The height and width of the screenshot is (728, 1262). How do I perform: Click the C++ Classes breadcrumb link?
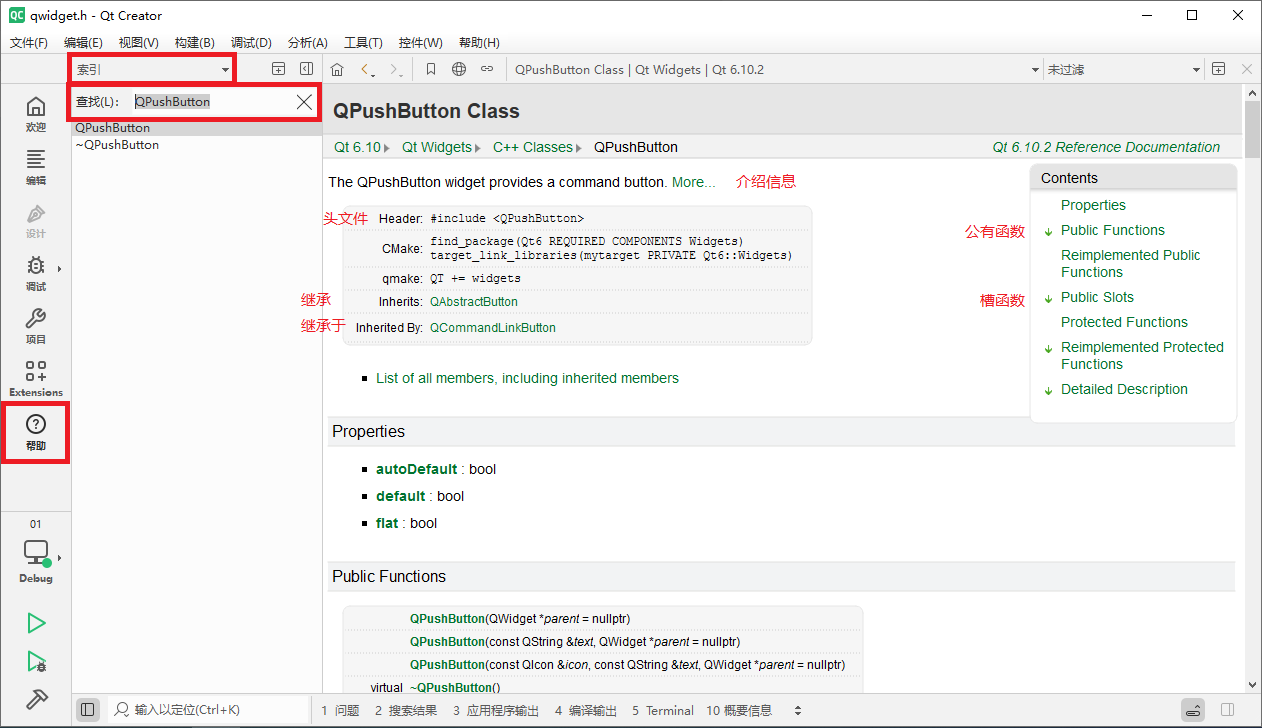pyautogui.click(x=533, y=147)
